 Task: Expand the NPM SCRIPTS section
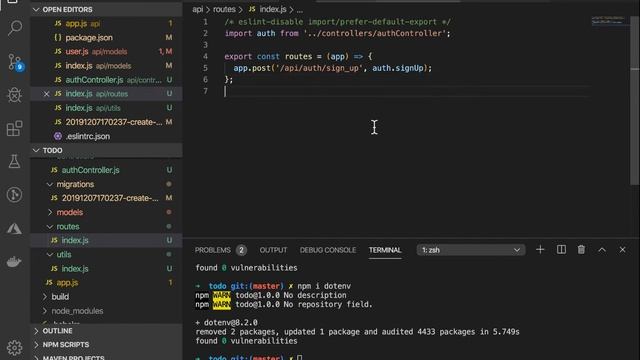[106, 345]
